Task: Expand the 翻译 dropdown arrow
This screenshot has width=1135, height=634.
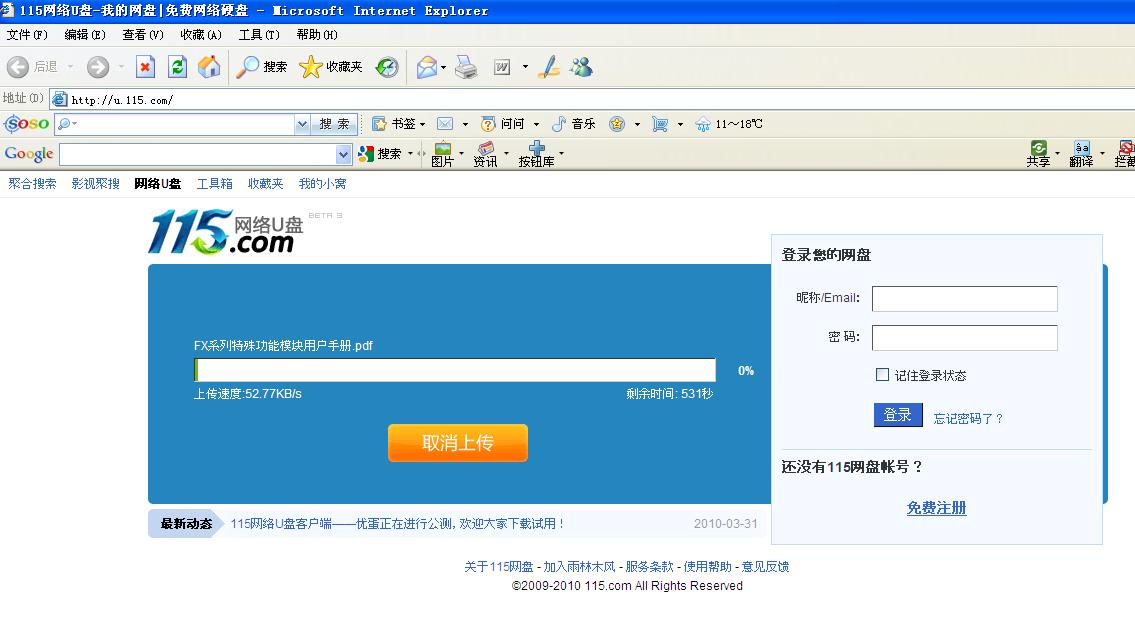Action: (x=1102, y=153)
